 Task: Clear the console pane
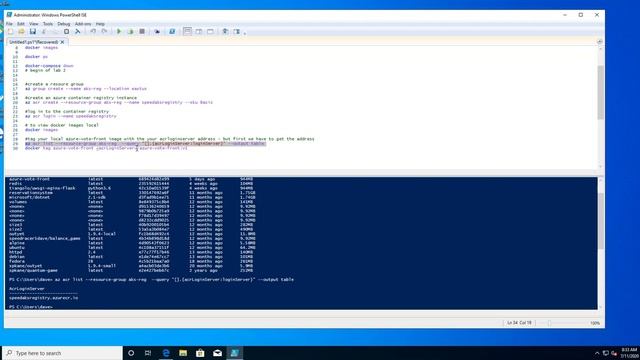(x=78, y=31)
